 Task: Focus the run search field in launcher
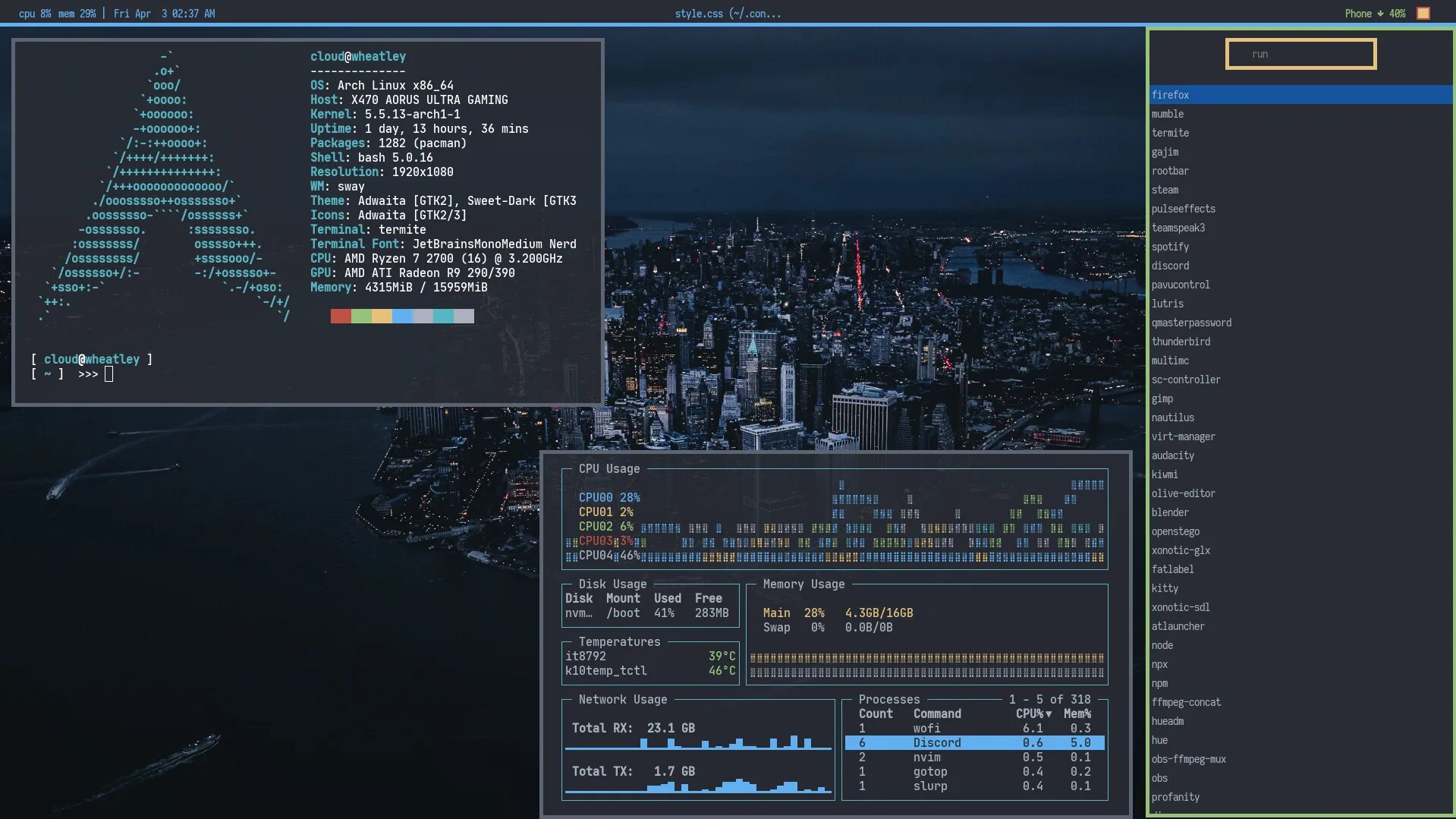(x=1300, y=54)
